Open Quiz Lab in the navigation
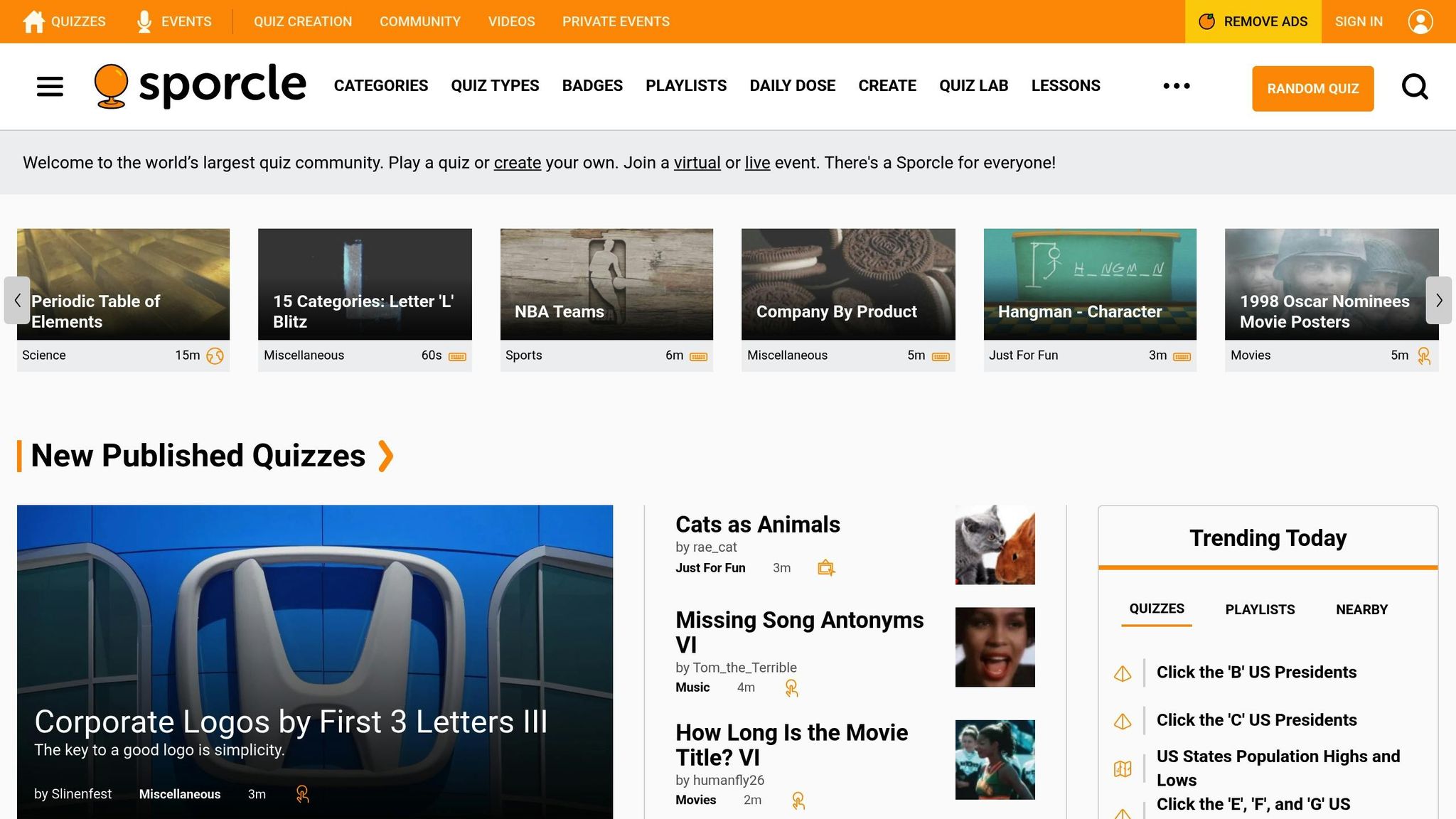Image resolution: width=1456 pixels, height=819 pixels. click(x=974, y=86)
